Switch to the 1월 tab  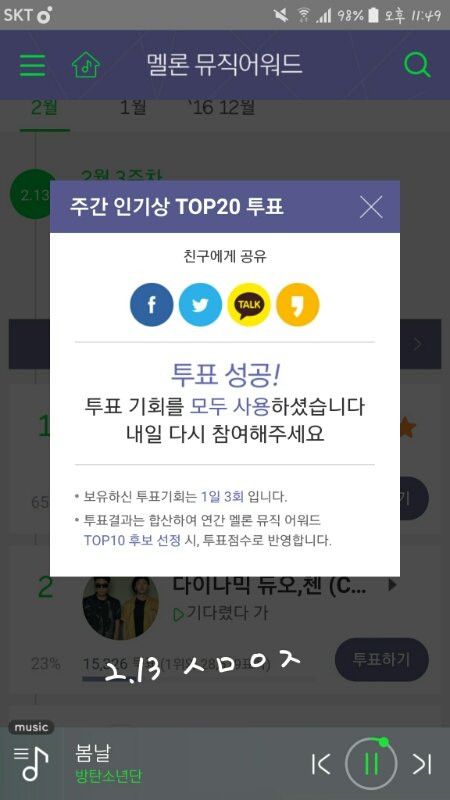[x=133, y=108]
